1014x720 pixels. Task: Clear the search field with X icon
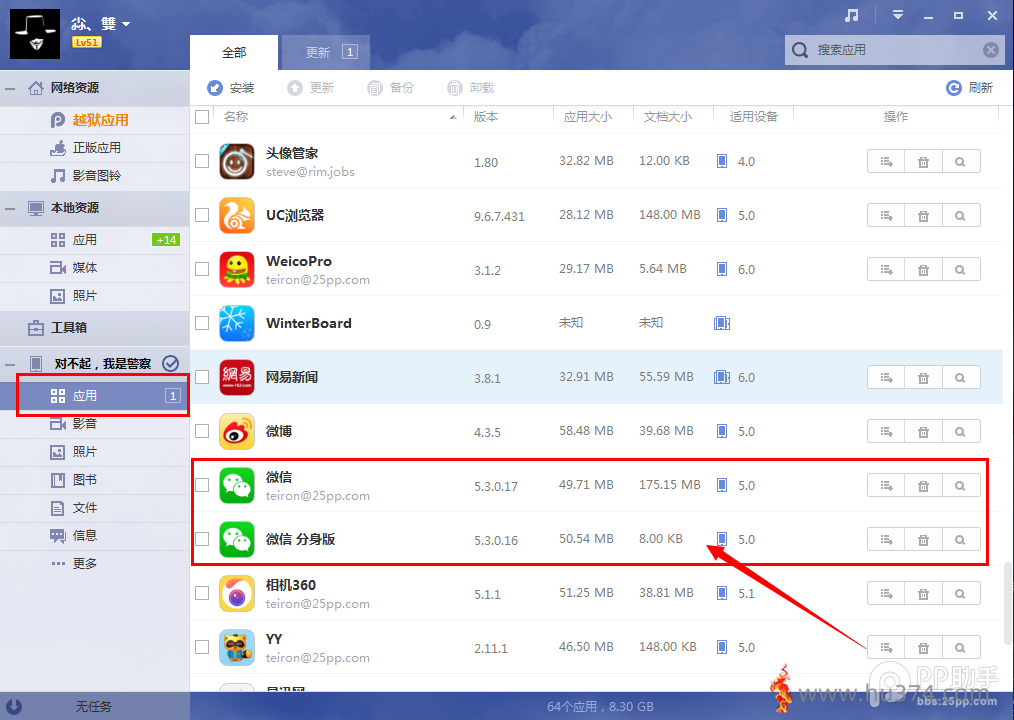[x=991, y=50]
